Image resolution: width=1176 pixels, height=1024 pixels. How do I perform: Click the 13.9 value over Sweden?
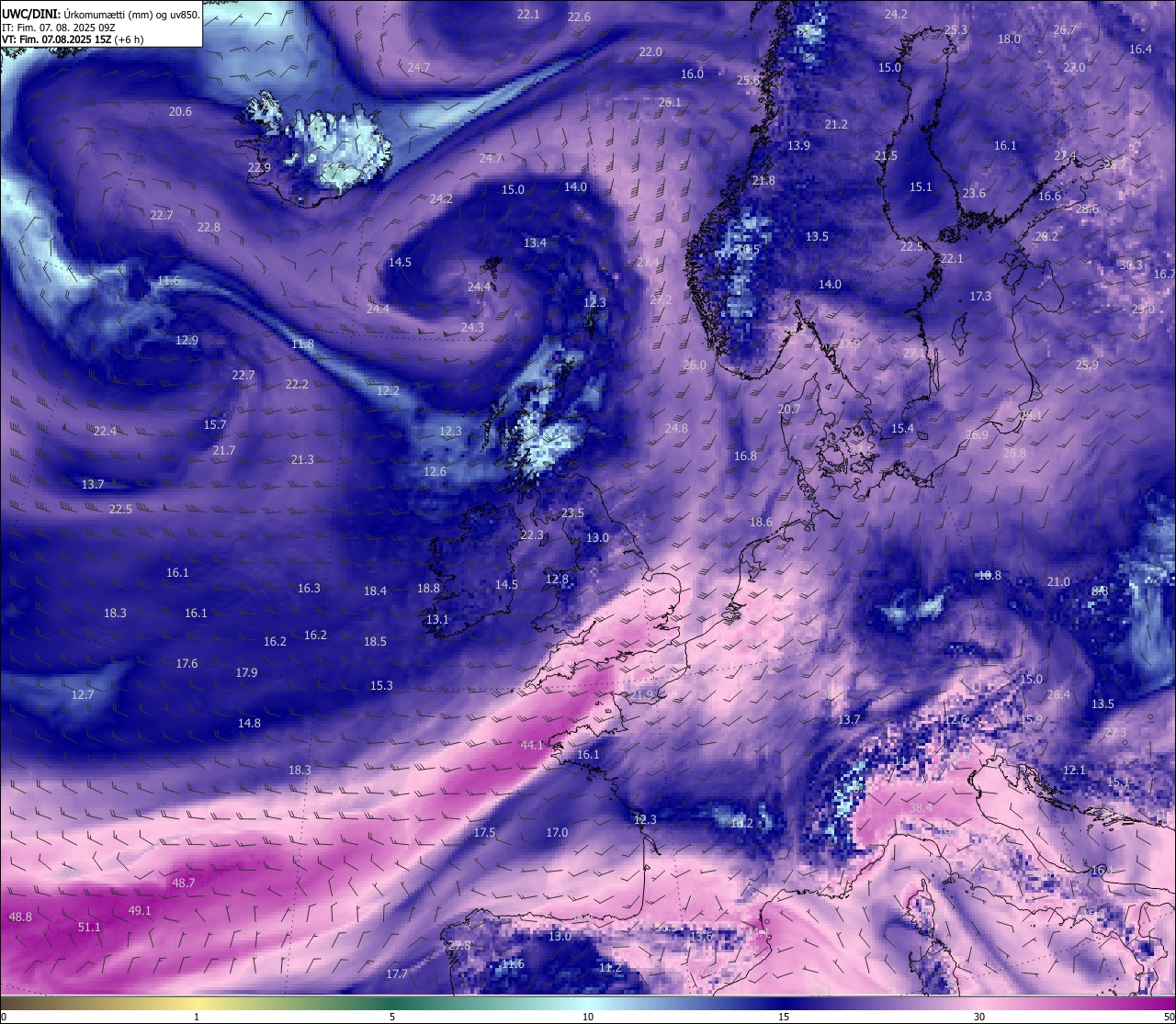[x=798, y=145]
